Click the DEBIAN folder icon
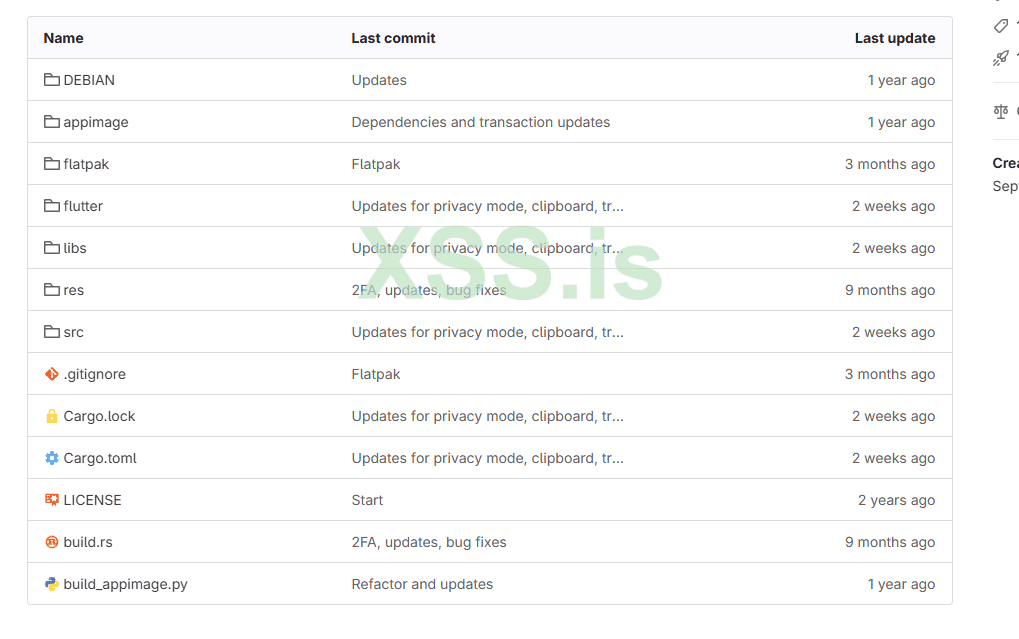The height and width of the screenshot is (639, 1019). click(52, 80)
